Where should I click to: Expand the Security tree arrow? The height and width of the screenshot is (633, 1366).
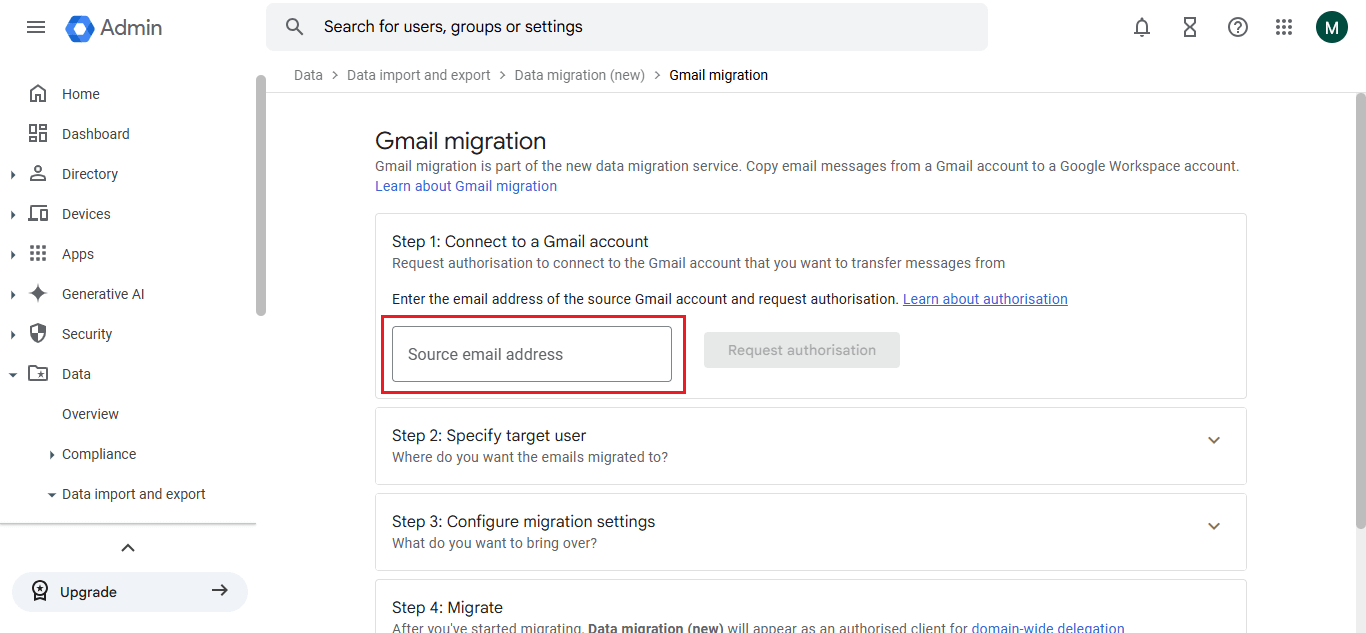tap(13, 335)
